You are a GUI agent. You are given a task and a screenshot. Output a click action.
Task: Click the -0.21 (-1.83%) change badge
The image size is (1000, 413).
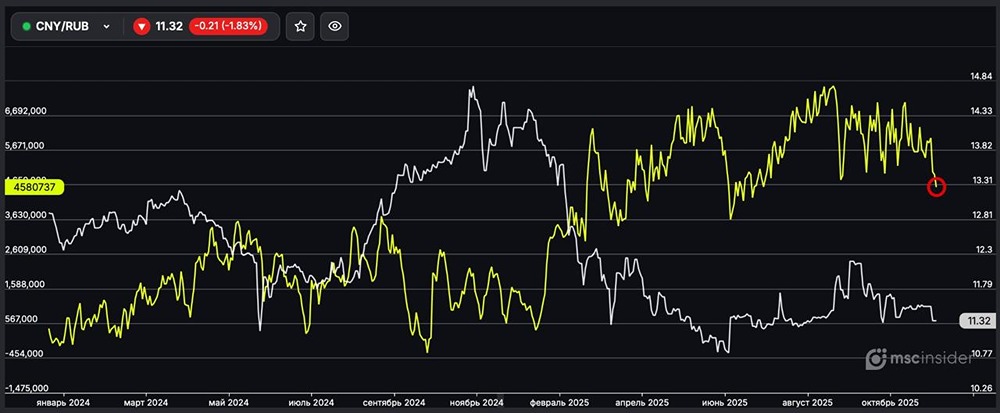228,26
